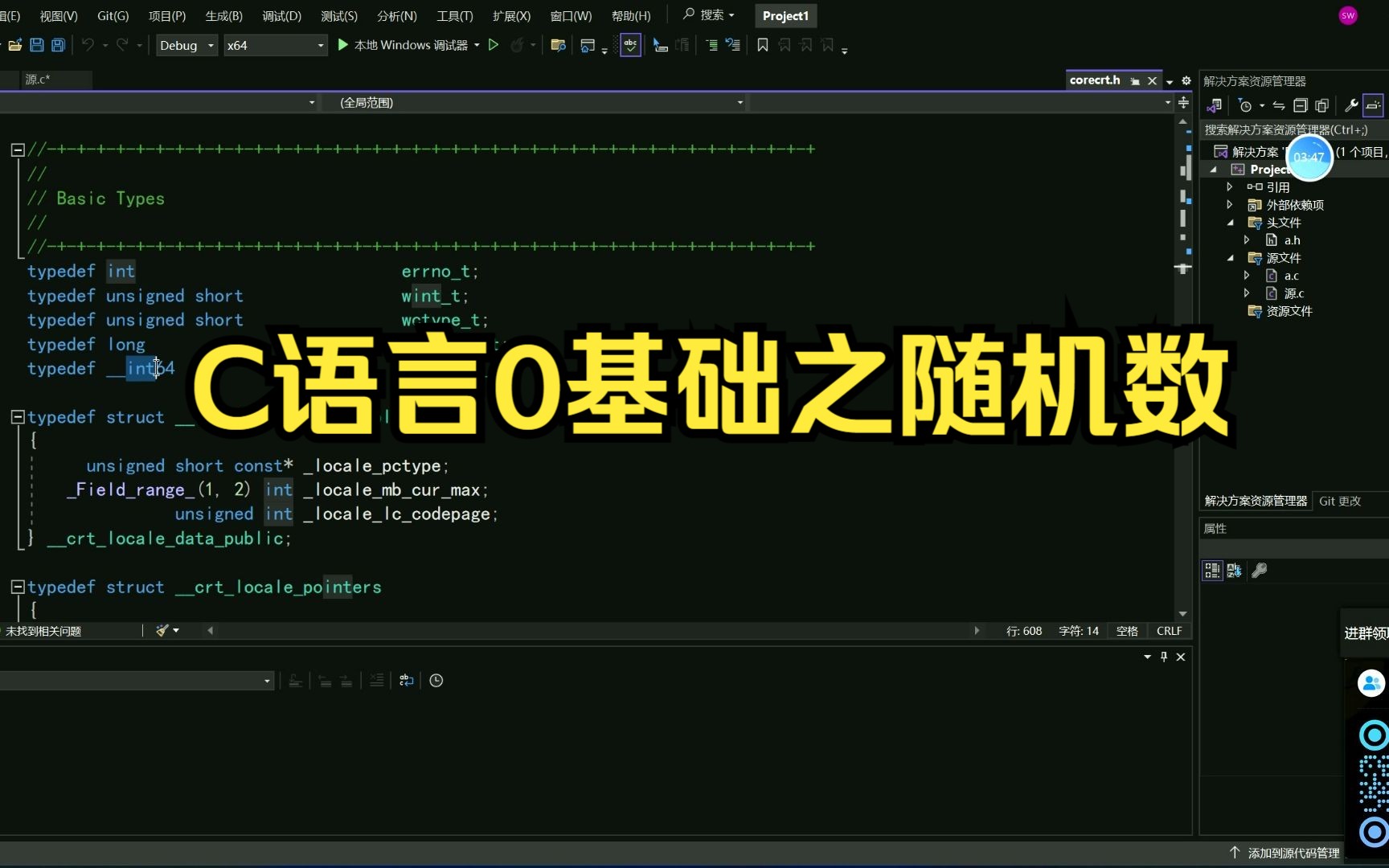Open the 视图(V) menu
This screenshot has width=1389, height=868.
pyautogui.click(x=59, y=16)
